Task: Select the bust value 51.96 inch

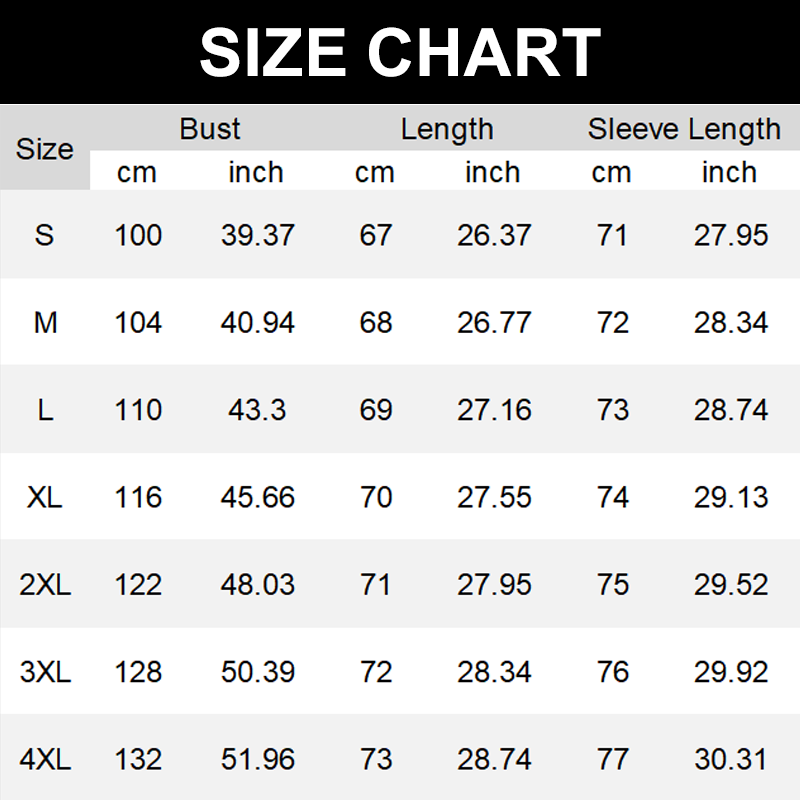Action: coord(257,759)
